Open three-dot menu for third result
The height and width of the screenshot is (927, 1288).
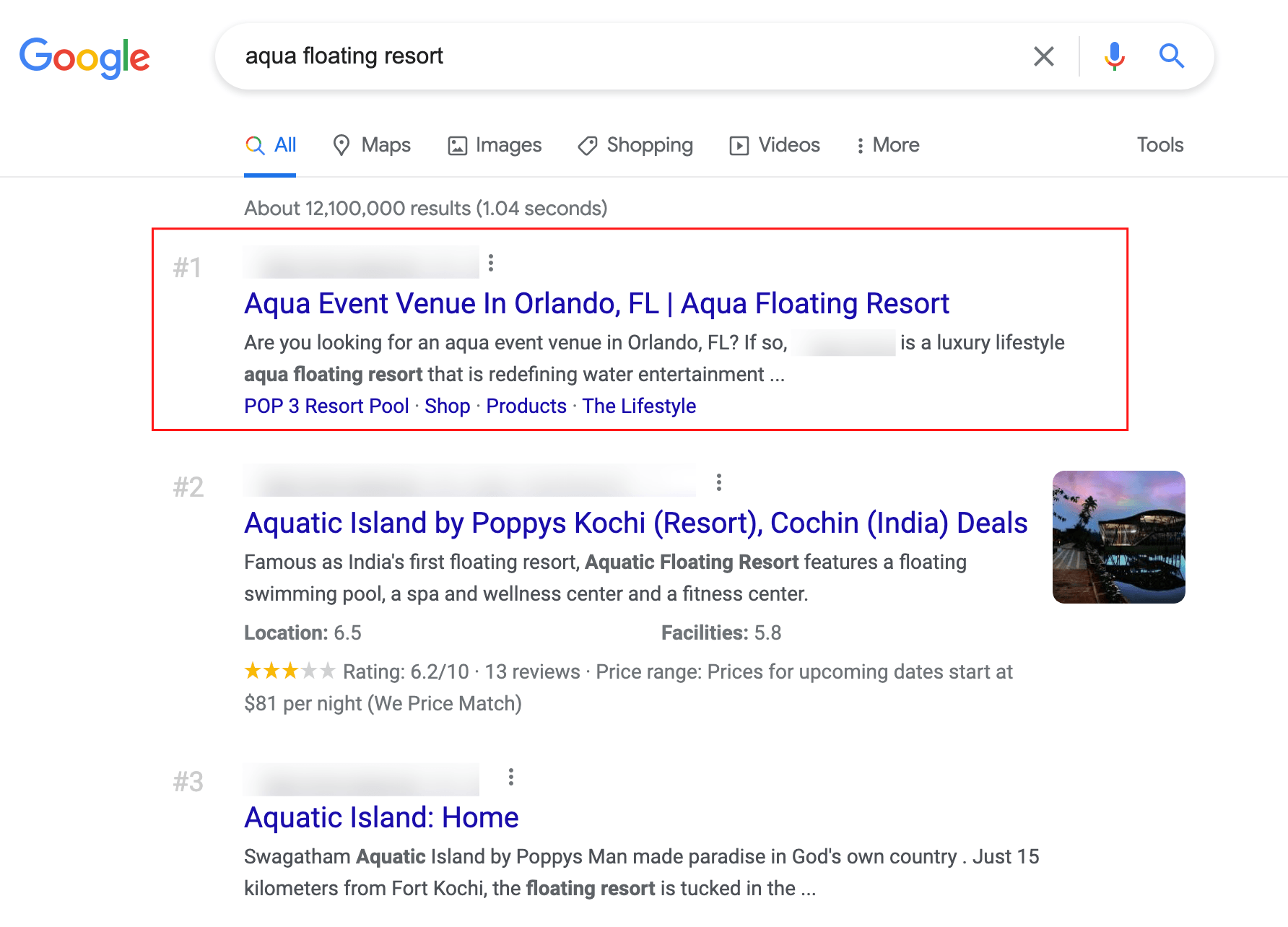click(x=511, y=777)
